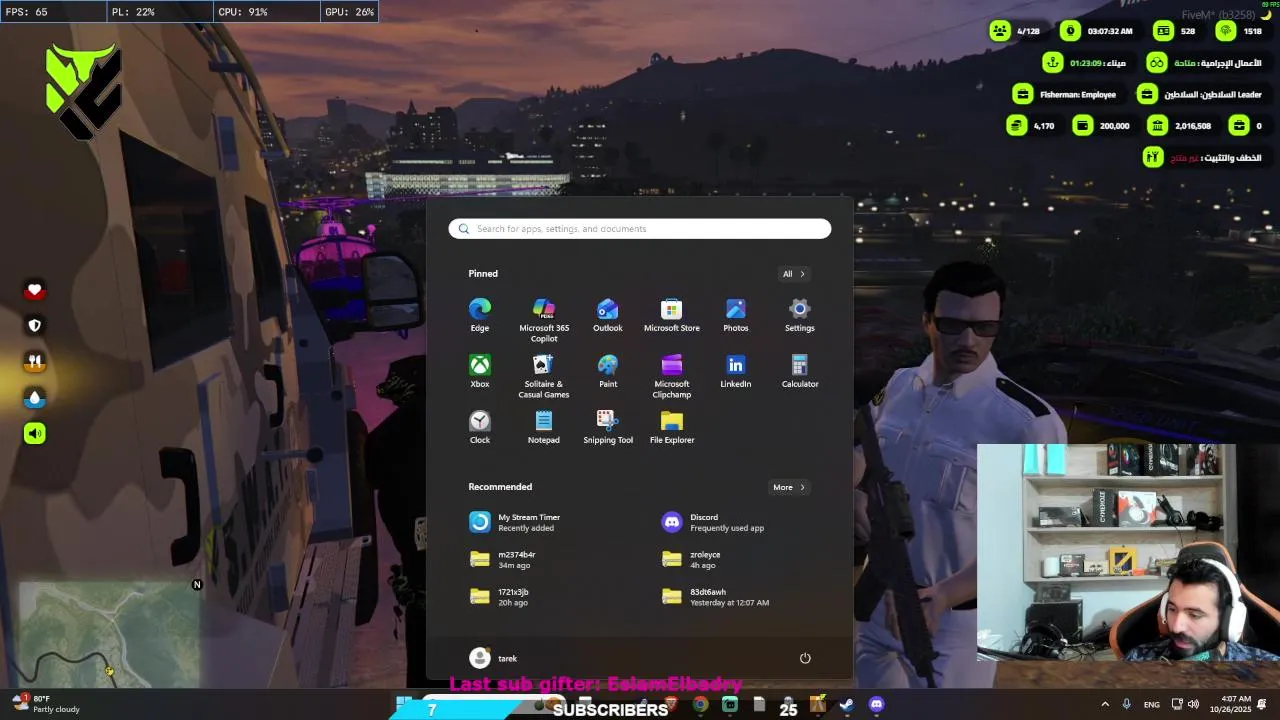The image size is (1280, 720).
Task: Open the Snipping Tool
Action: [608, 426]
